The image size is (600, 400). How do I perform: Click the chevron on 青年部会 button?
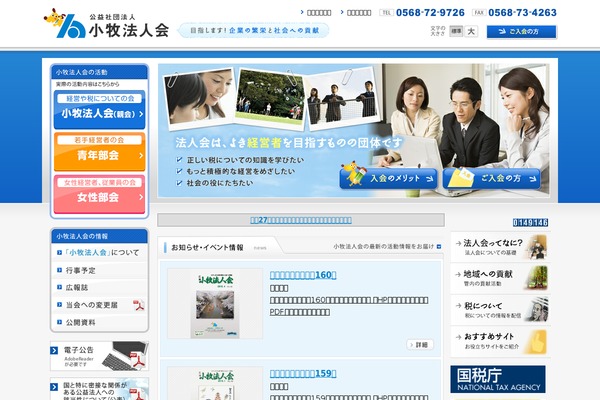click(141, 155)
